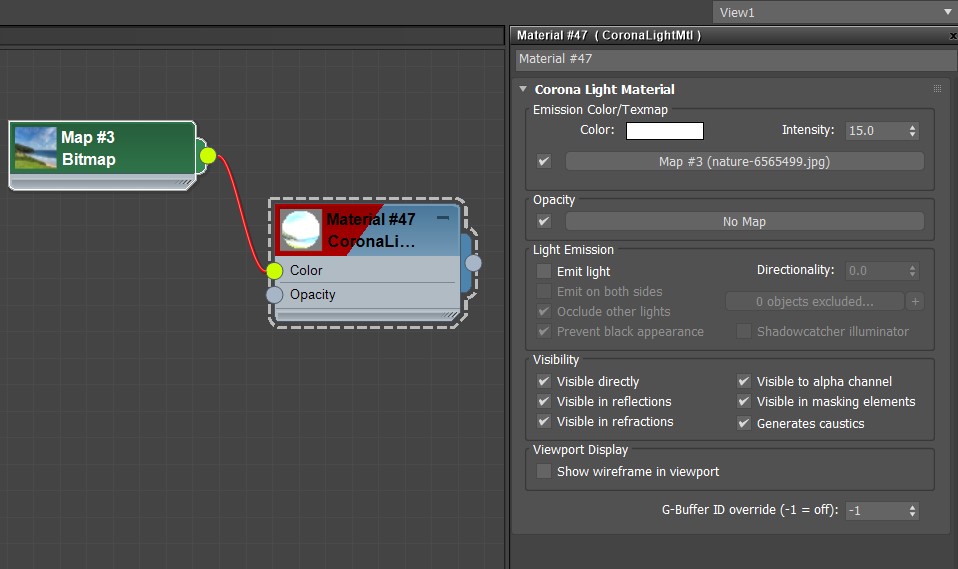The image size is (958, 569).
Task: Toggle Visible directly checkbox
Action: click(x=544, y=381)
